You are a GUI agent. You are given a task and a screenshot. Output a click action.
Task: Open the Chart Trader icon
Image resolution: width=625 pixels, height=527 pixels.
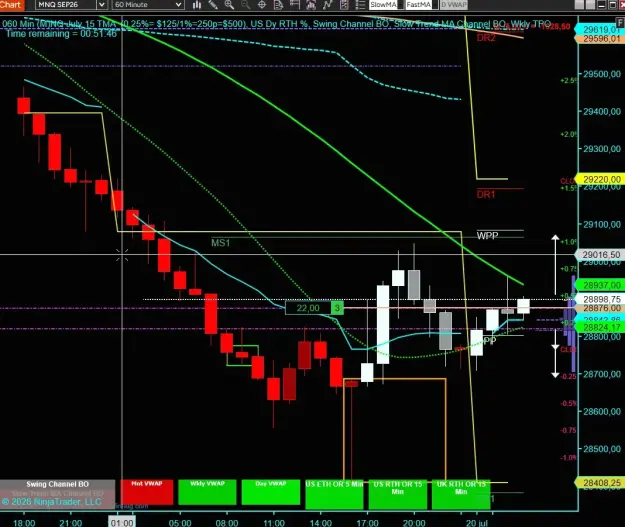pos(295,5)
